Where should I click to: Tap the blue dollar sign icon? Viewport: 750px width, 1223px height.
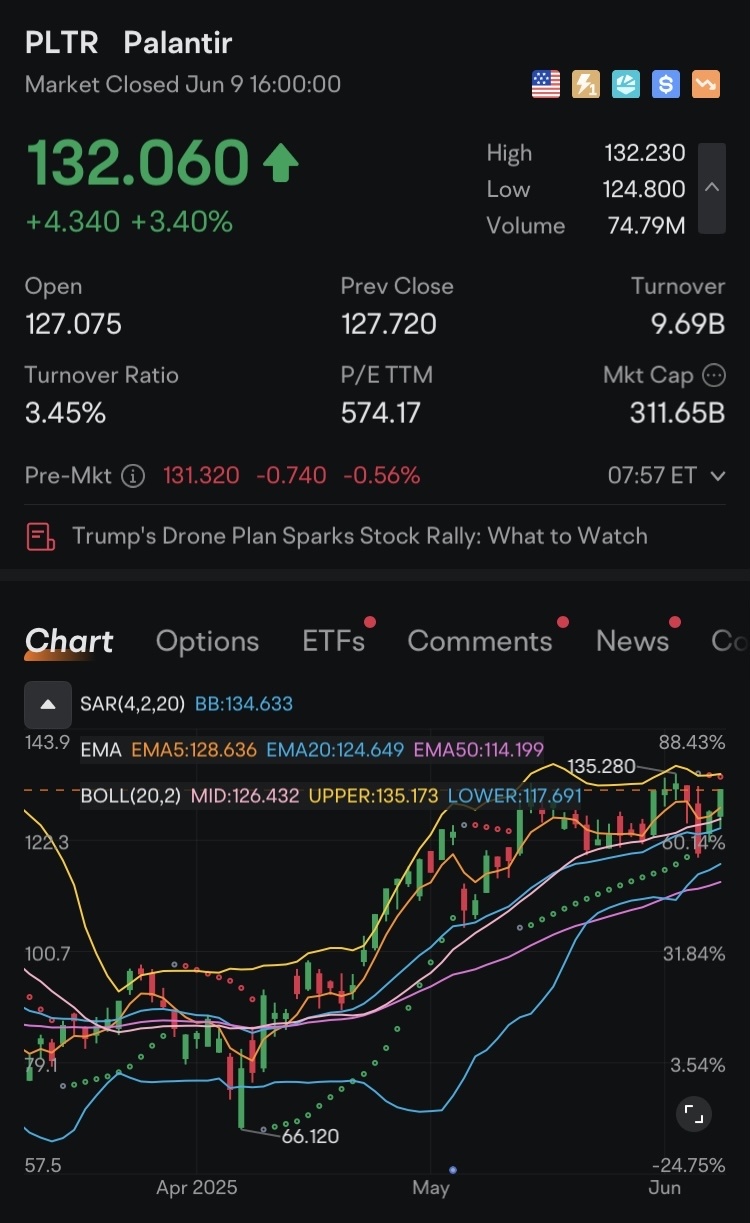tap(665, 84)
